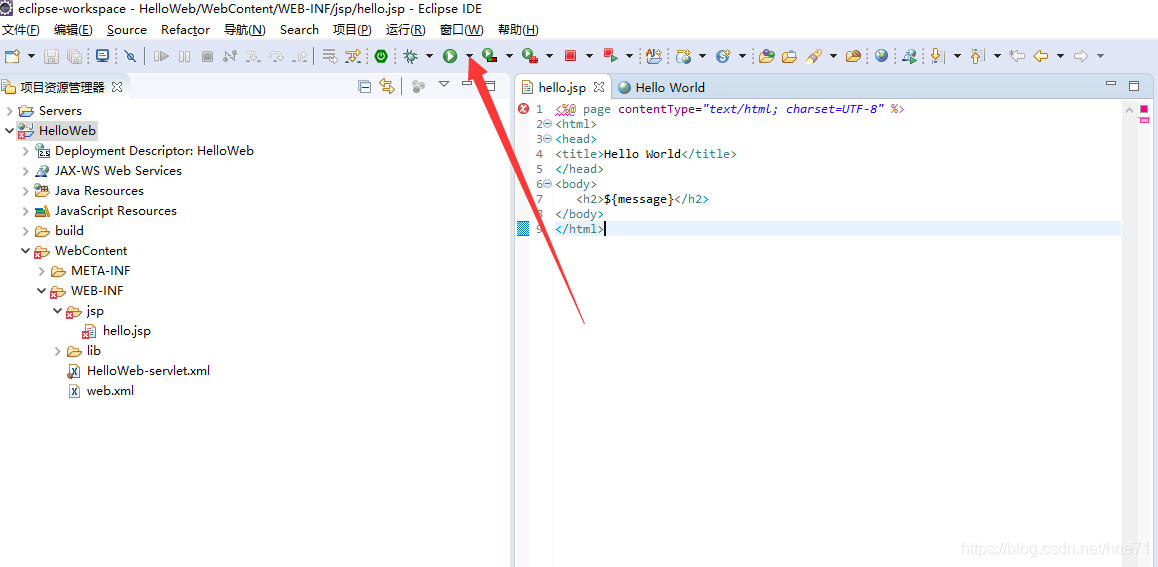This screenshot has width=1158, height=567.
Task: Expand the lib folder
Action: tap(58, 351)
